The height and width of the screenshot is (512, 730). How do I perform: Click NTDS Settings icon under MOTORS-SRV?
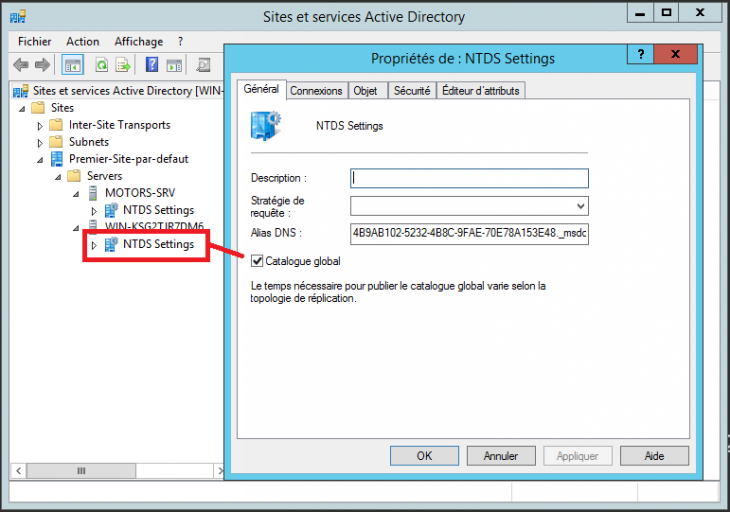point(111,210)
